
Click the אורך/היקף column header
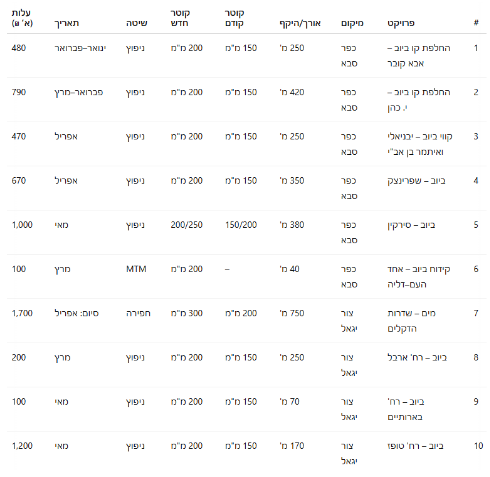pyautogui.click(x=300, y=23)
